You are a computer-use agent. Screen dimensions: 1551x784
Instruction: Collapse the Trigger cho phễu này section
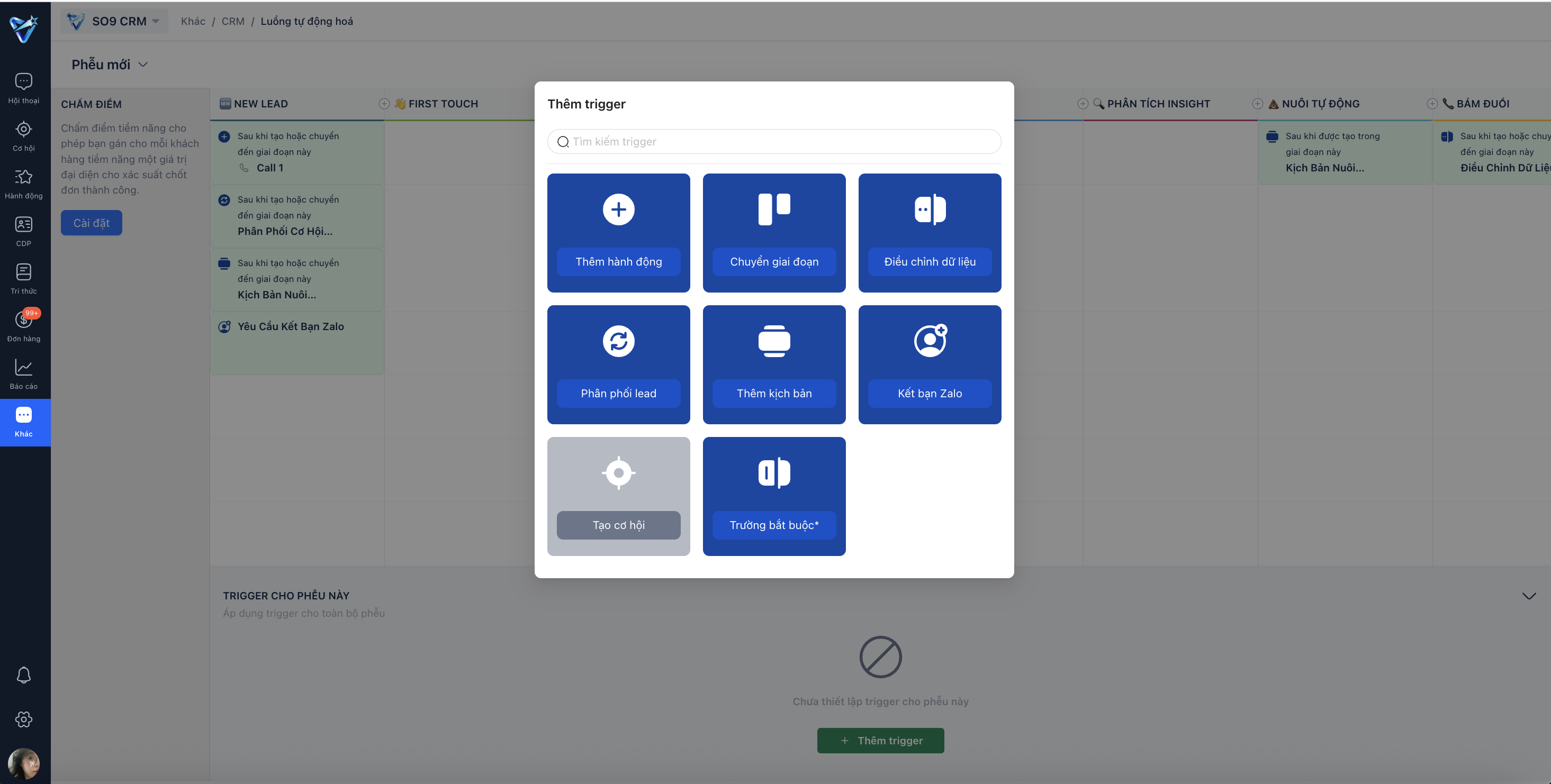click(1529, 596)
